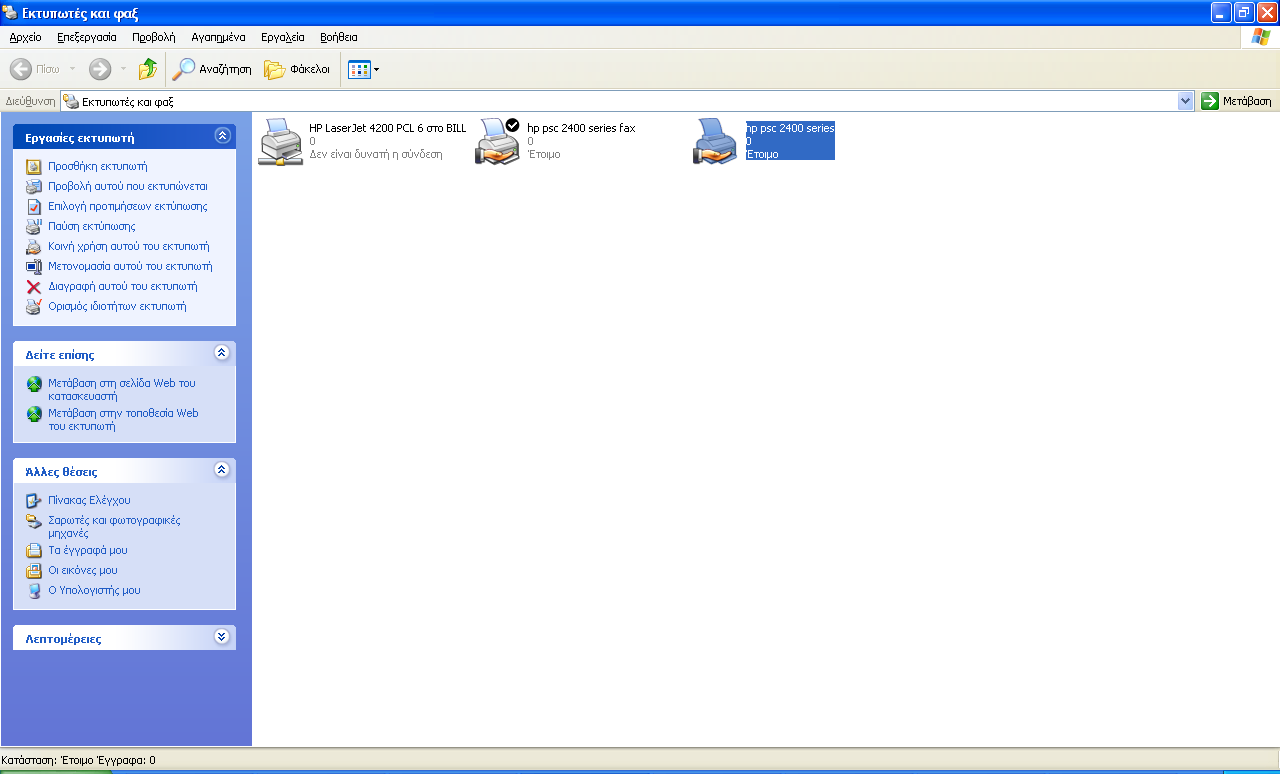
Task: Click Μετάβαση στη σελίδα Web του κατασκευαστή
Action: tap(122, 390)
